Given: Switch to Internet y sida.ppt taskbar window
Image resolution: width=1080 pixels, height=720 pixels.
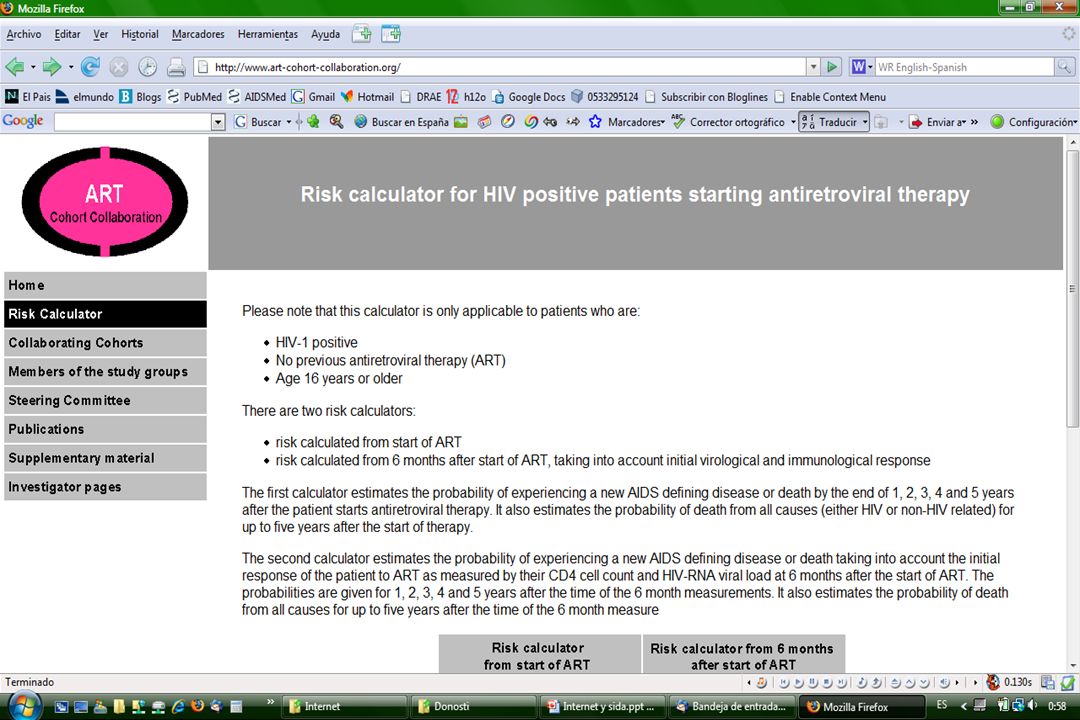Looking at the screenshot, I should pos(601,706).
